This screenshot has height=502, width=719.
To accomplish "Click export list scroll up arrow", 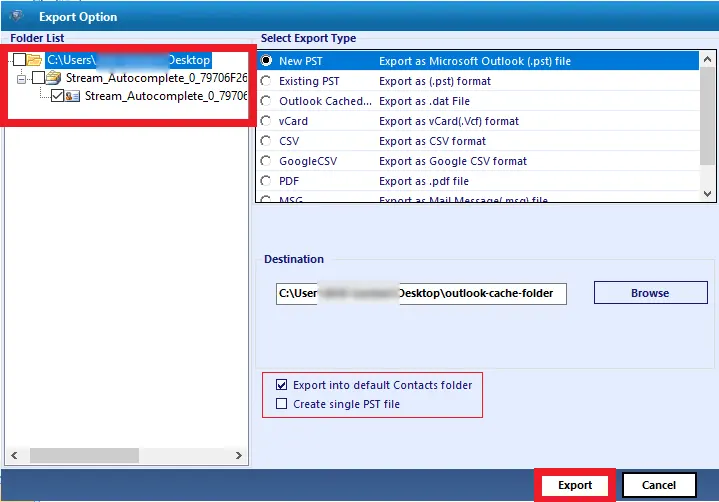I will click(x=707, y=60).
